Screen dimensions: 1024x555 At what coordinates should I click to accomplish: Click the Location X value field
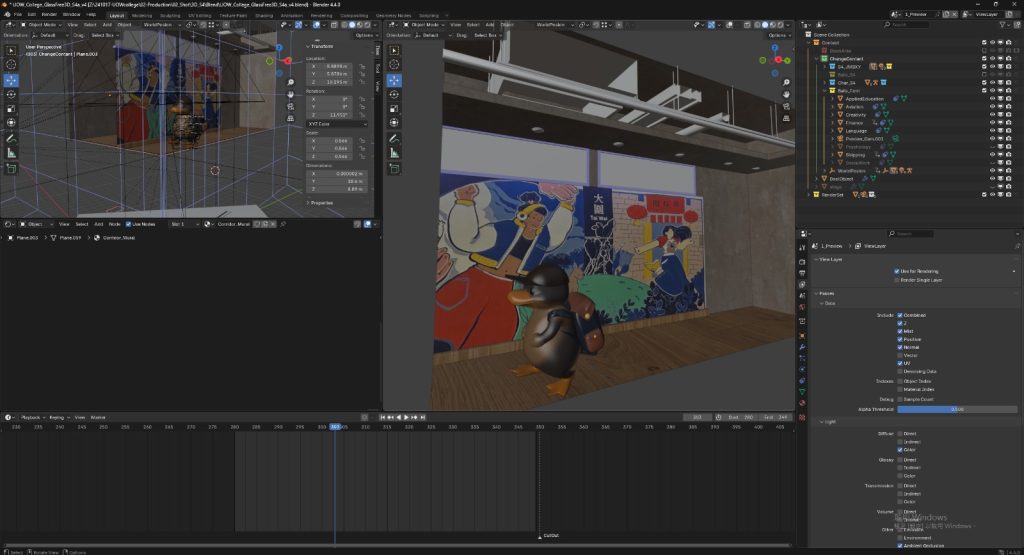pyautogui.click(x=330, y=66)
